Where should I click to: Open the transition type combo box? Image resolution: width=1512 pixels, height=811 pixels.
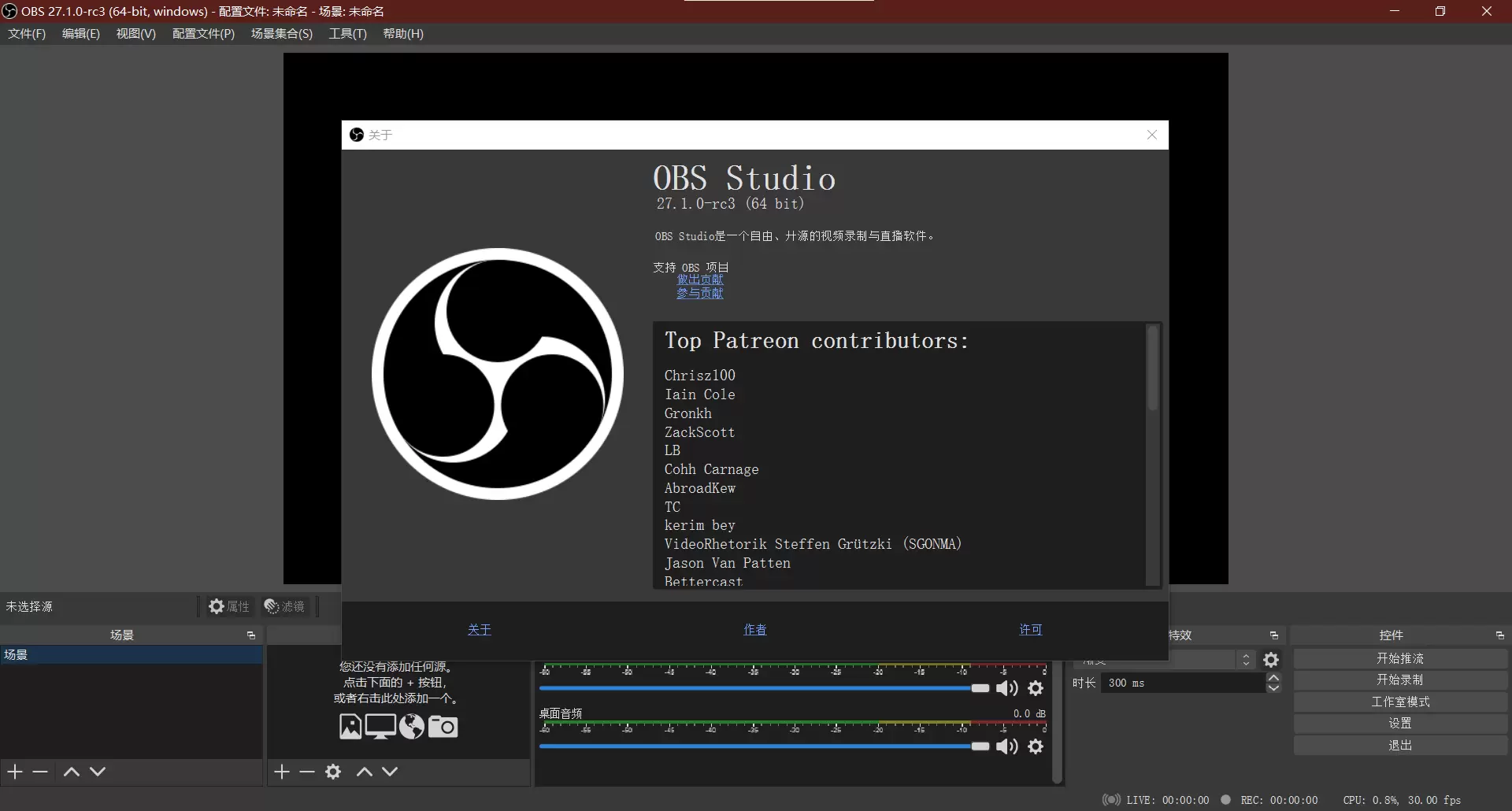(x=1164, y=660)
